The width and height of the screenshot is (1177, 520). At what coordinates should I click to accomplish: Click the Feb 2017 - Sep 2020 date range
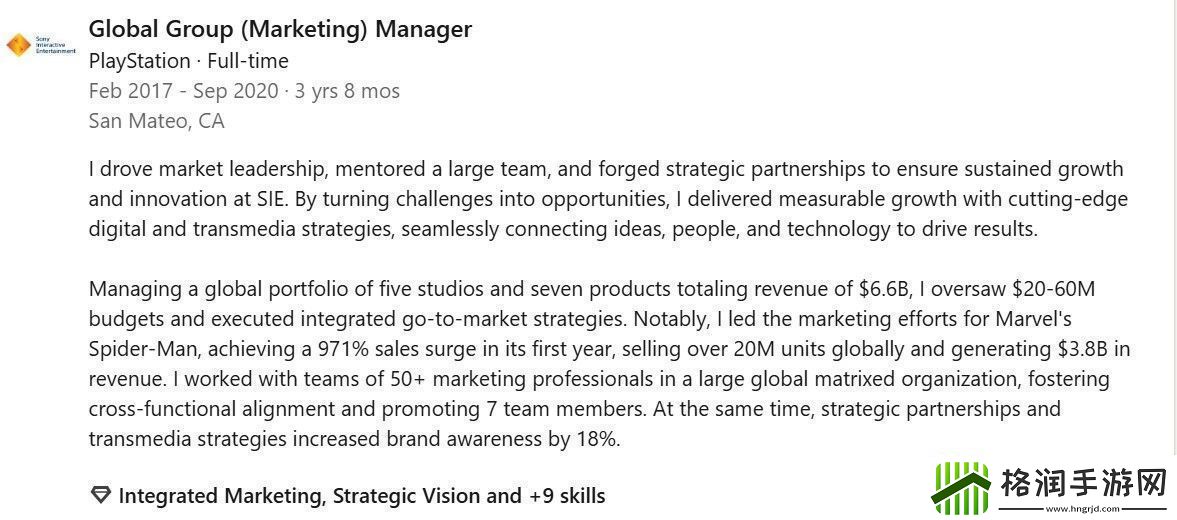[183, 91]
